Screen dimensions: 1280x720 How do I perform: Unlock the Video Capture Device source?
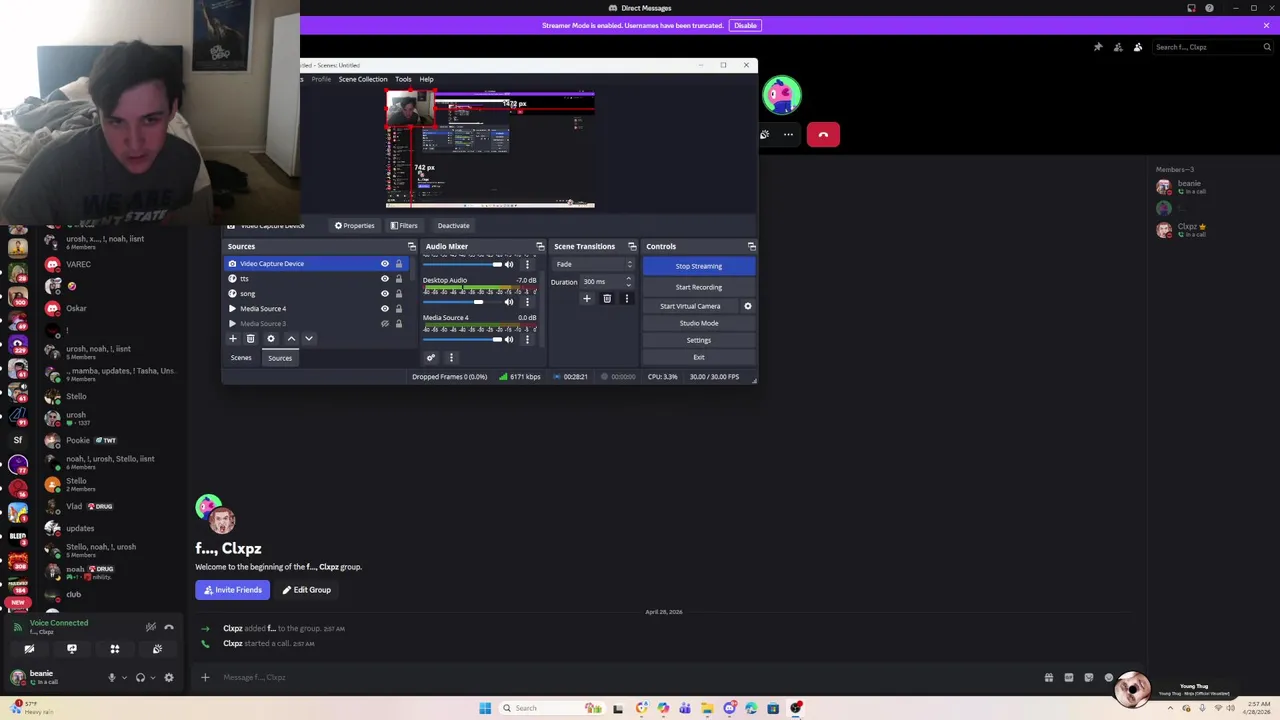398,264
